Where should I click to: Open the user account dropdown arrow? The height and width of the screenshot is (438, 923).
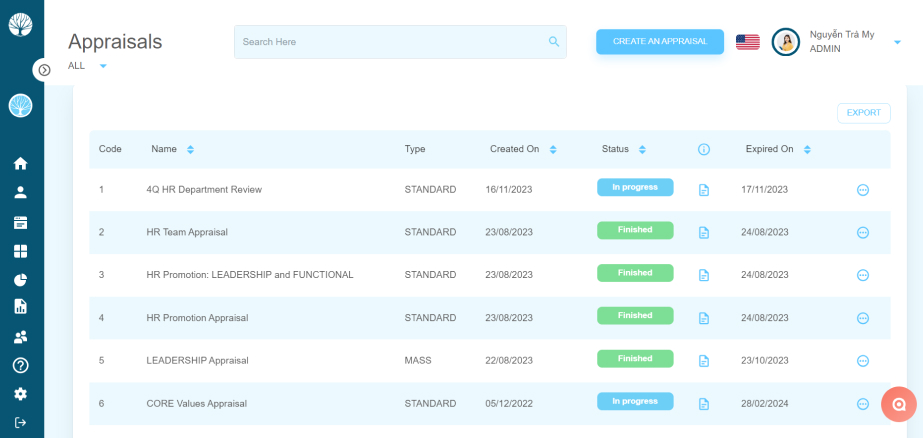897,42
